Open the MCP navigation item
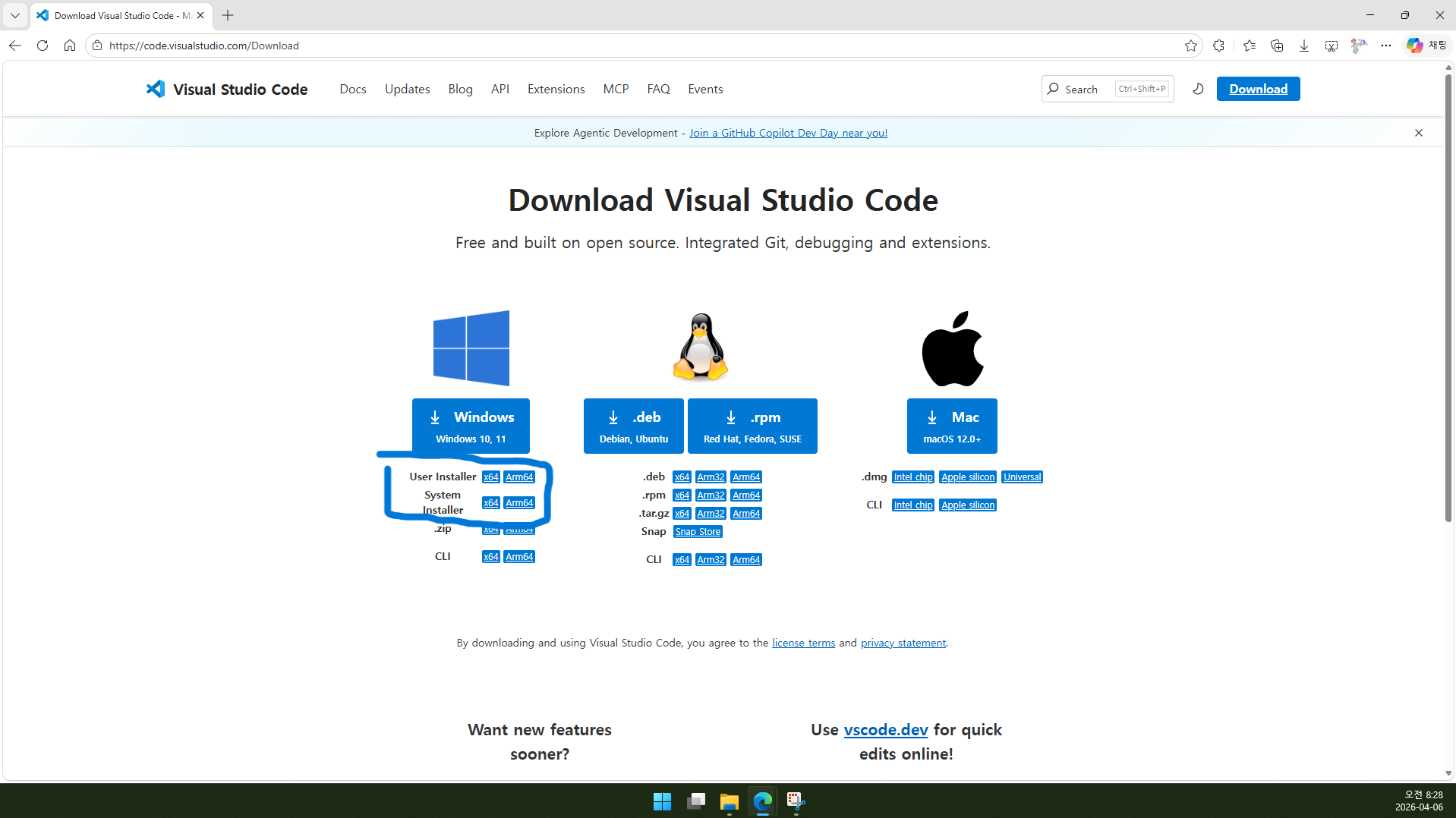The height and width of the screenshot is (818, 1456). pos(616,89)
